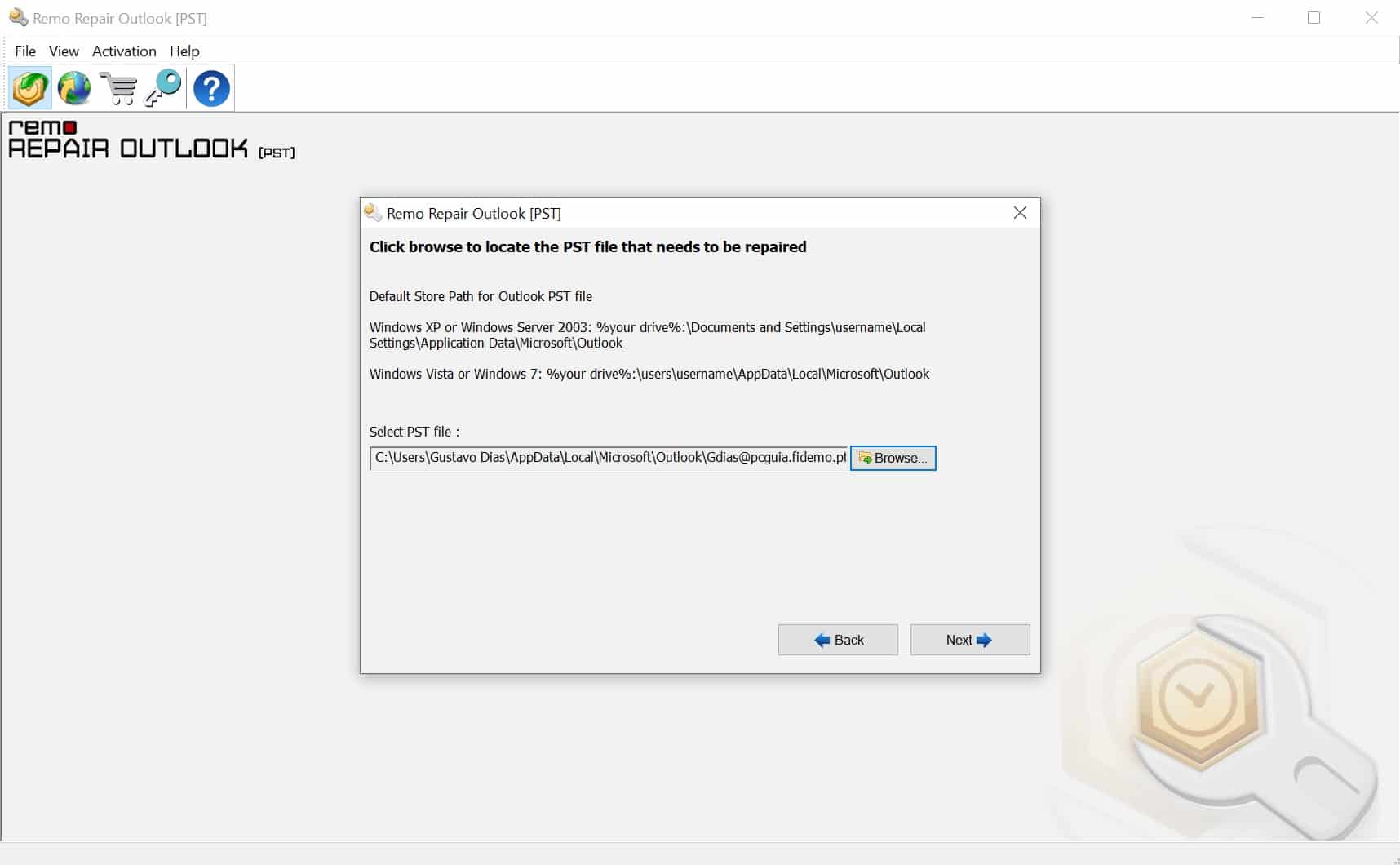The image size is (1400, 865).
Task: Select the key activation toolbar icon
Action: pyautogui.click(x=163, y=88)
